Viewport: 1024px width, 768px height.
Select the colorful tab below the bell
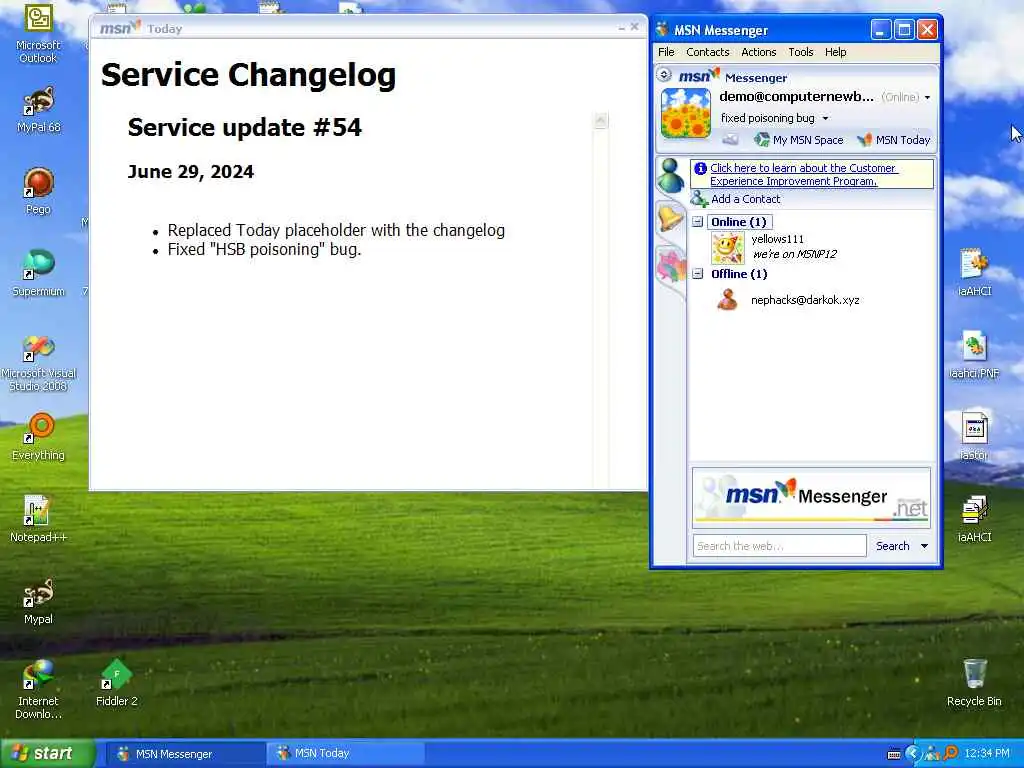670,266
